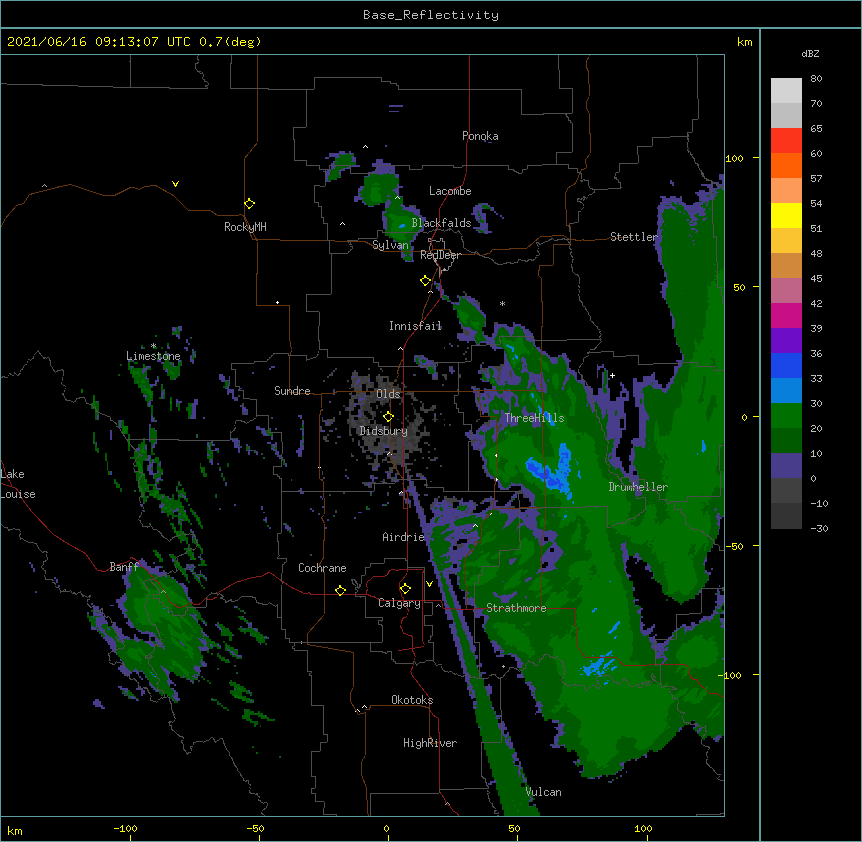Click the ThreeHills town label
The height and width of the screenshot is (842, 862).
534,418
